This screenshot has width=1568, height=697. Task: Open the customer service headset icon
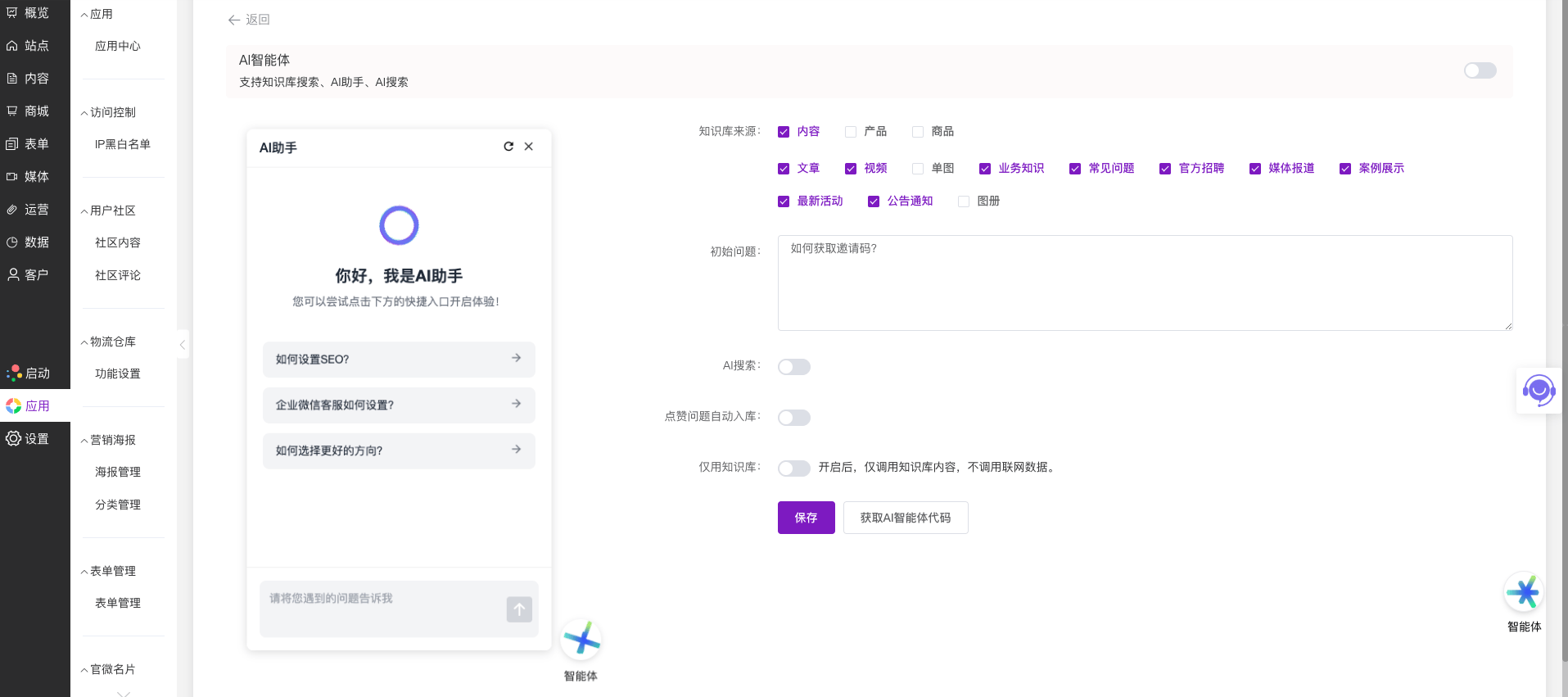1539,391
